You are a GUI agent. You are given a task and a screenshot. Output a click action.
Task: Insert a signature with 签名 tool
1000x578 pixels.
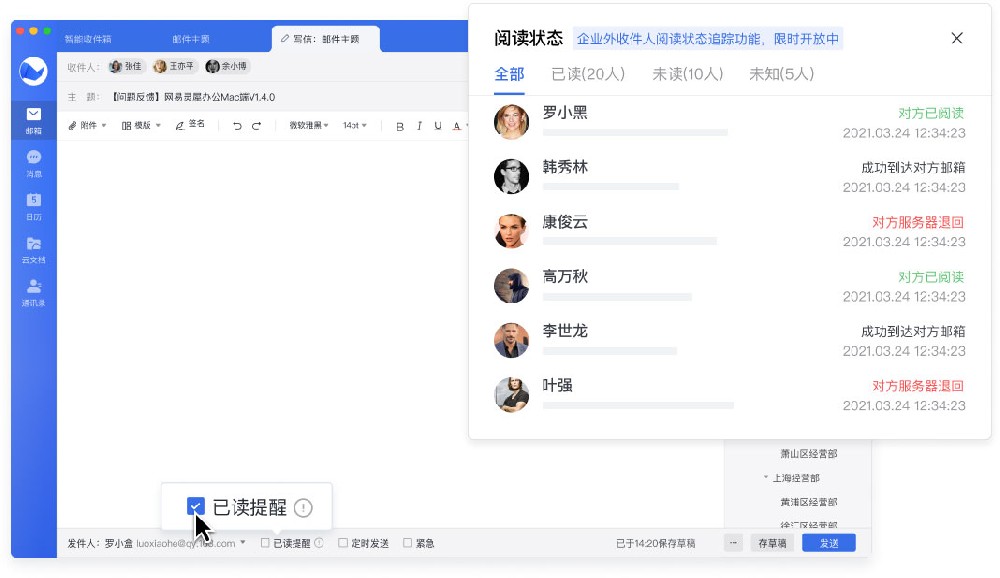[190, 125]
